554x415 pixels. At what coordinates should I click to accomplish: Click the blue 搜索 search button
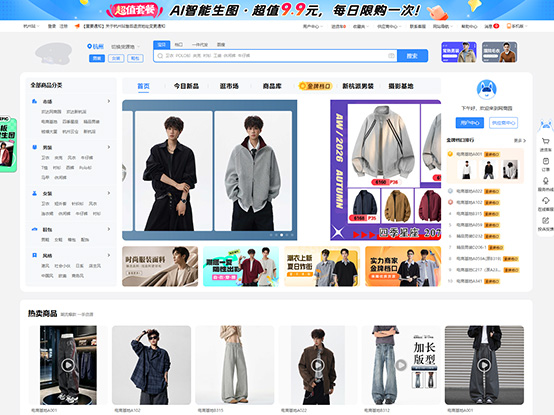tap(412, 56)
